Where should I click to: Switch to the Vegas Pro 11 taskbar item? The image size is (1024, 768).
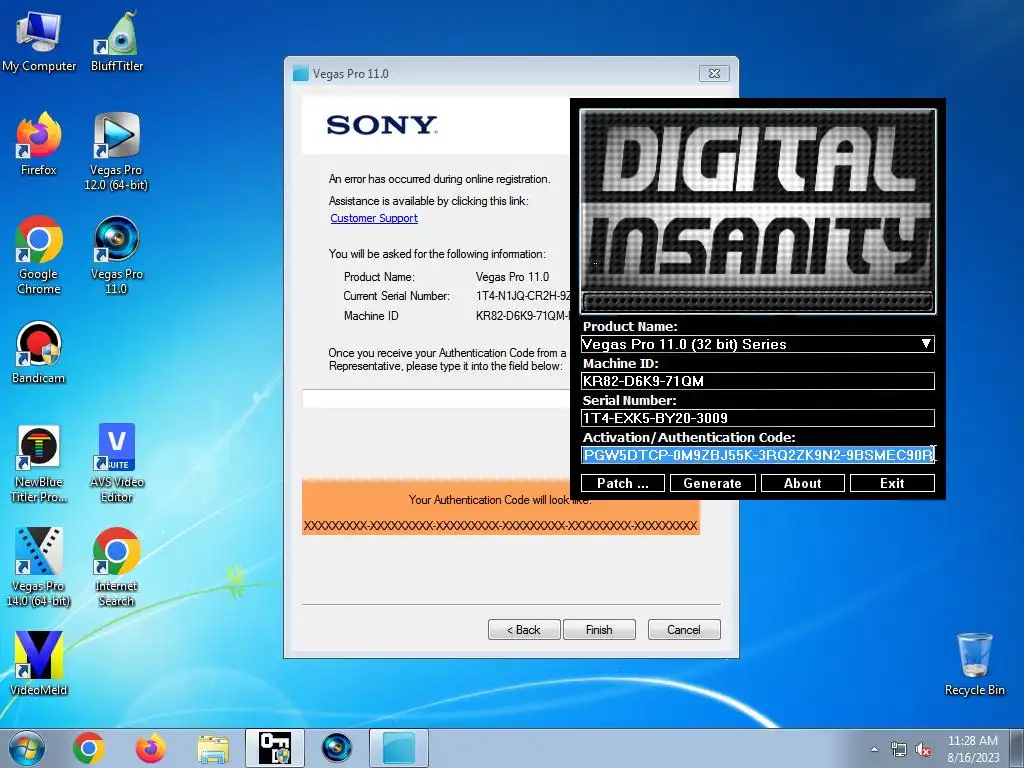(x=336, y=748)
